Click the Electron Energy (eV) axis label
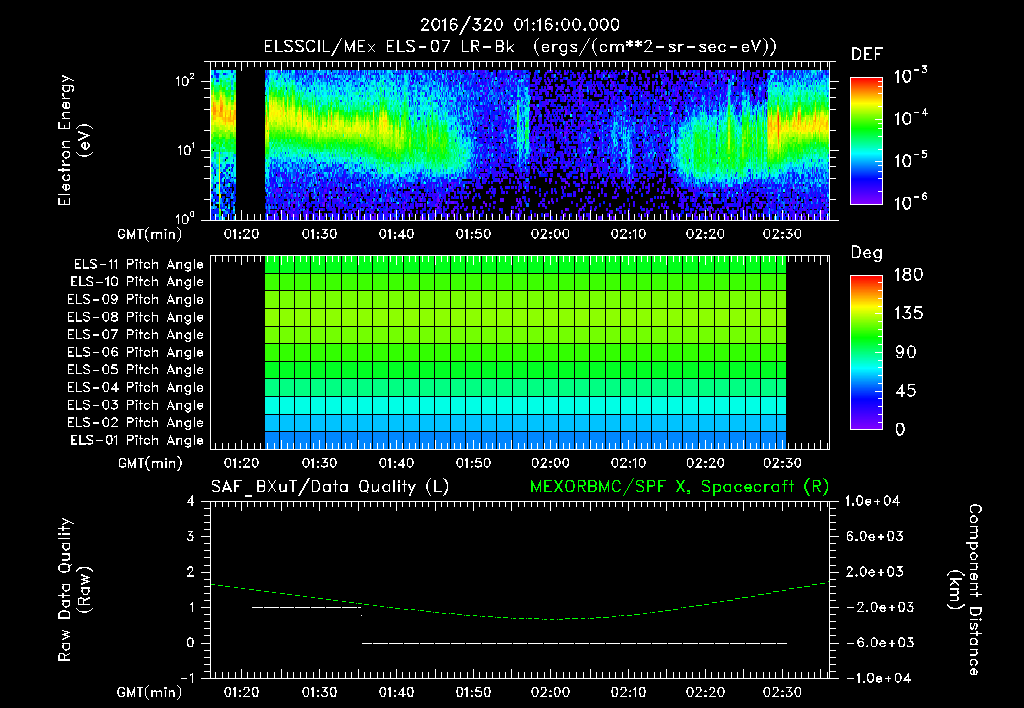Viewport: 1024px width, 708px height. coord(74,140)
